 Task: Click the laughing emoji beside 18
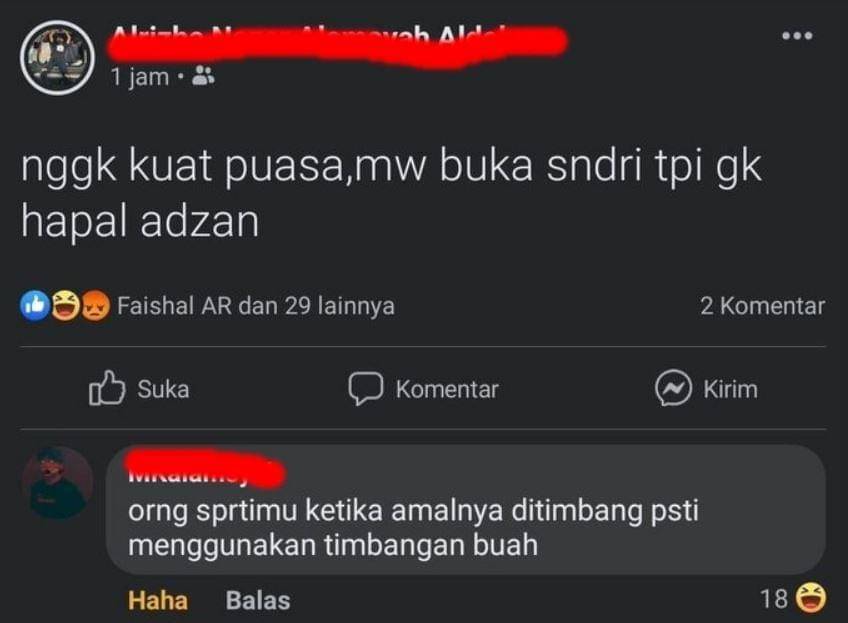click(x=811, y=598)
